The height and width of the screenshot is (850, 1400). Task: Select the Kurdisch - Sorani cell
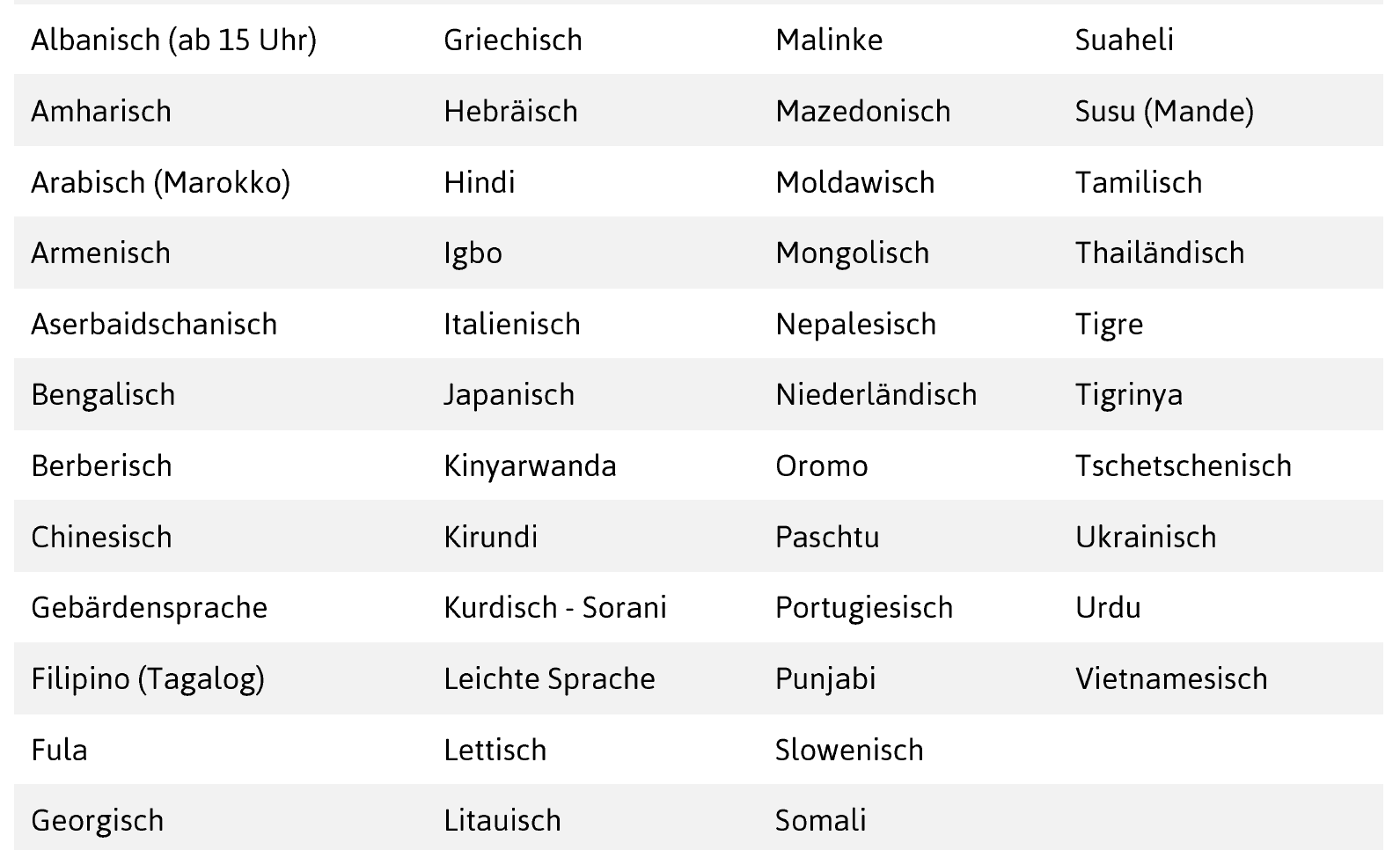tap(554, 608)
